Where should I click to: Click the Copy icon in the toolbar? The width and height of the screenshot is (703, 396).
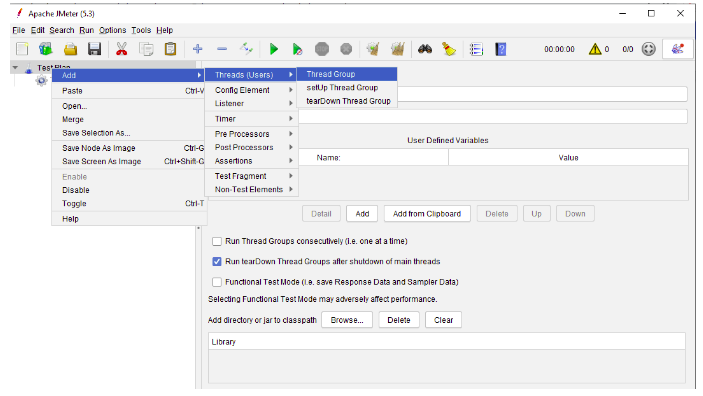[146, 49]
